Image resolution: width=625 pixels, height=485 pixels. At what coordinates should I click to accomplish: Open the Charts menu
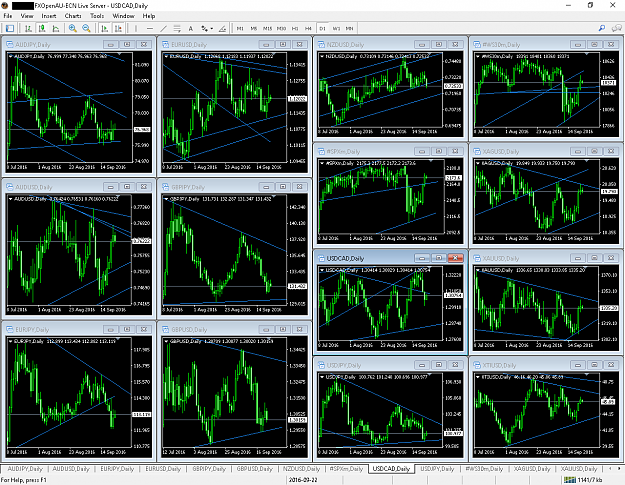point(73,16)
